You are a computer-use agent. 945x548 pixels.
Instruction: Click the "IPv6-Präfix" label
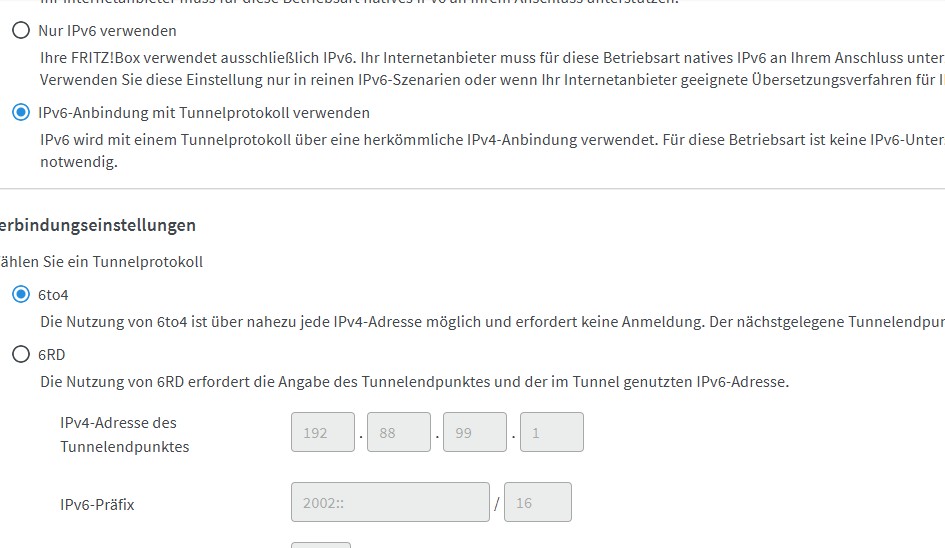(97, 504)
